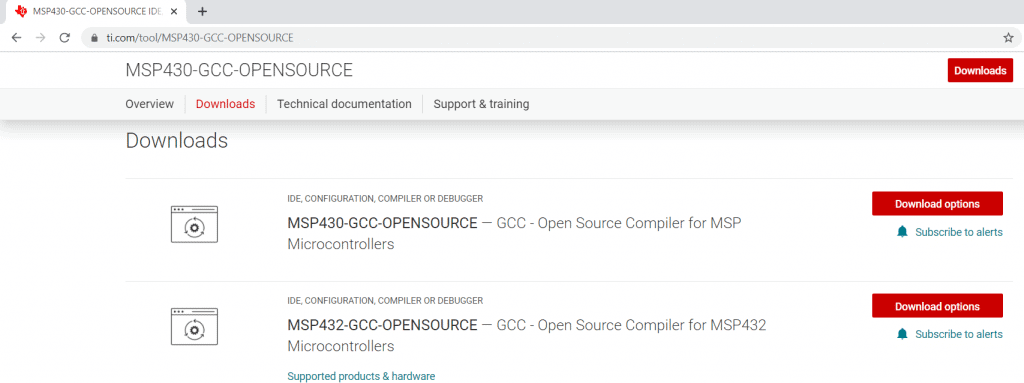The image size is (1024, 383).
Task: Click the red Downloads button at top right
Action: [x=980, y=71]
